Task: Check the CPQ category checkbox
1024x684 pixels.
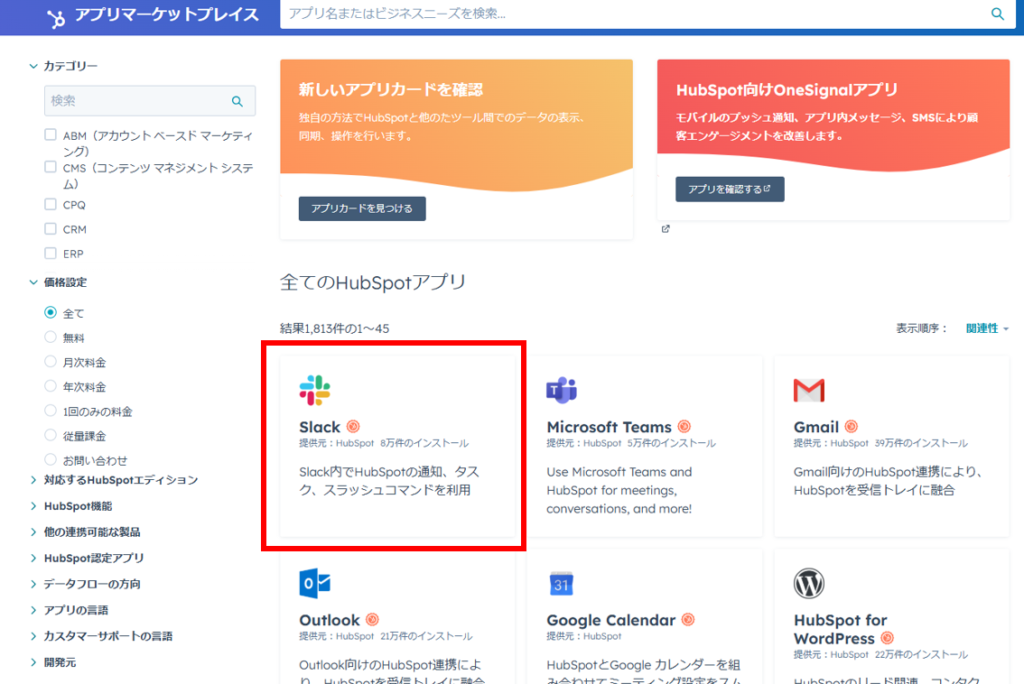Action: [50, 204]
